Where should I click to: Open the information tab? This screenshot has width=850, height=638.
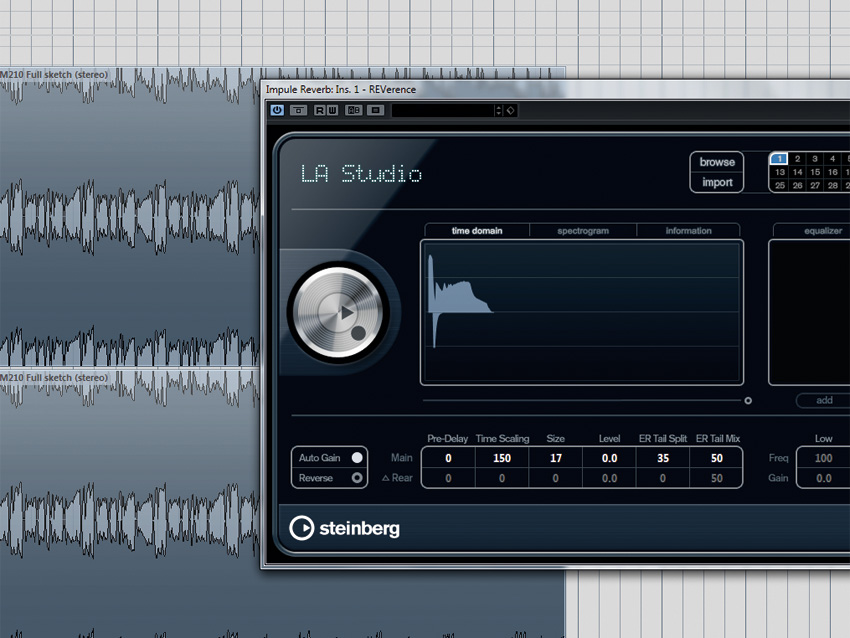tap(688, 230)
